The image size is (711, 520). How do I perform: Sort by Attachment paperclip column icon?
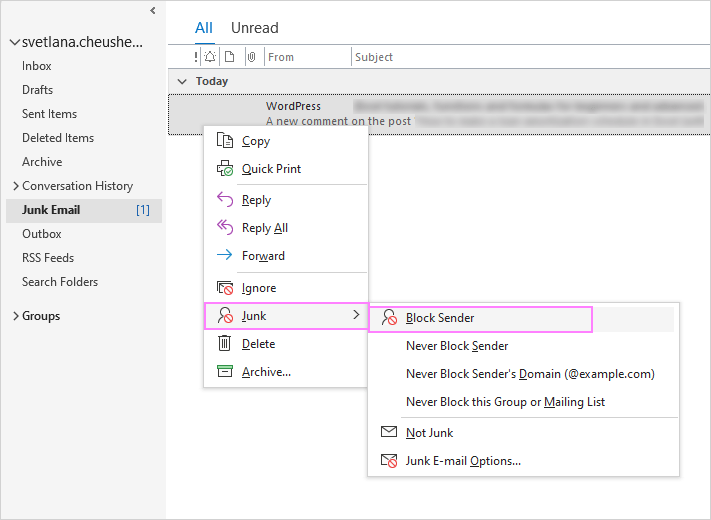click(x=252, y=57)
